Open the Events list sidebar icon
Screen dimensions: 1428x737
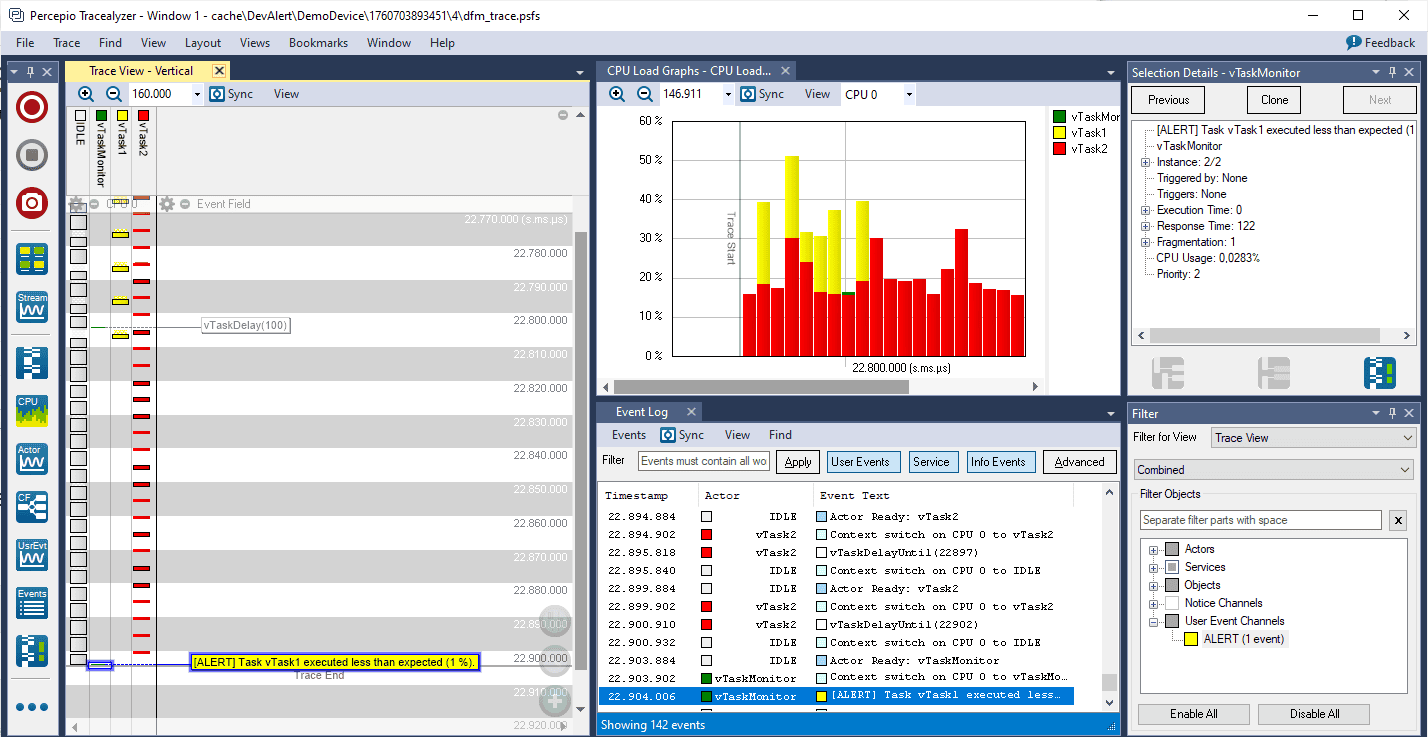point(32,603)
